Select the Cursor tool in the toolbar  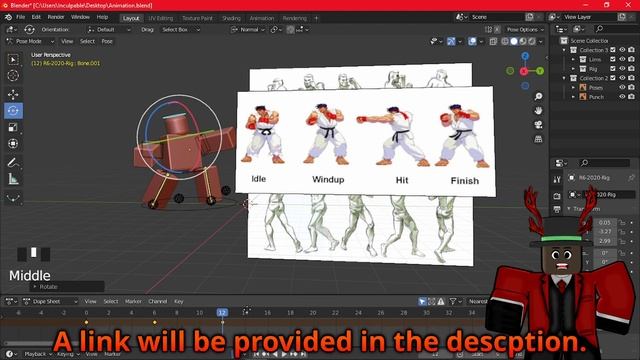point(13,76)
